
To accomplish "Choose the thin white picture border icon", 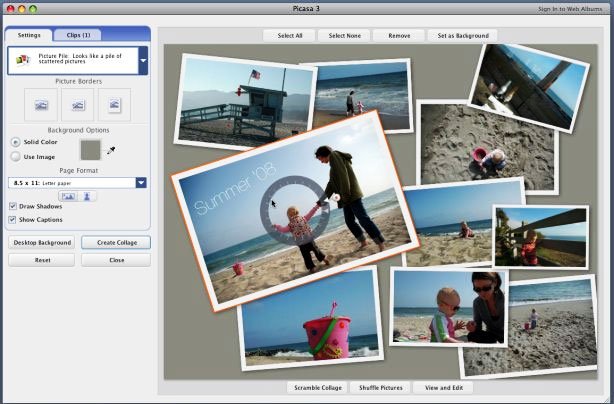I will [79, 104].
